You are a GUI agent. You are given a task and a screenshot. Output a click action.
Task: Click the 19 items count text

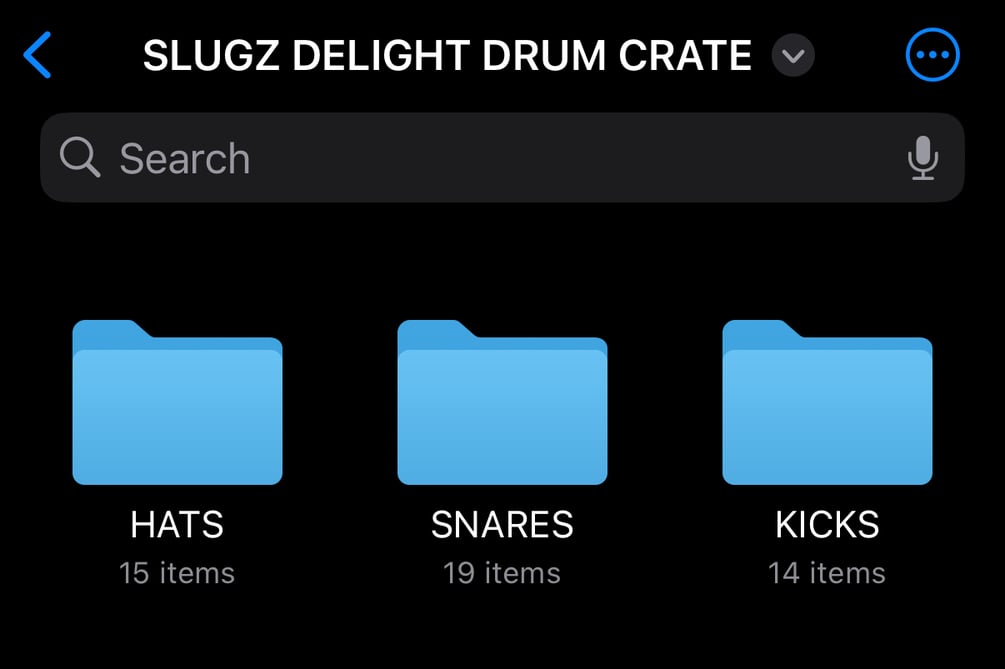point(502,573)
